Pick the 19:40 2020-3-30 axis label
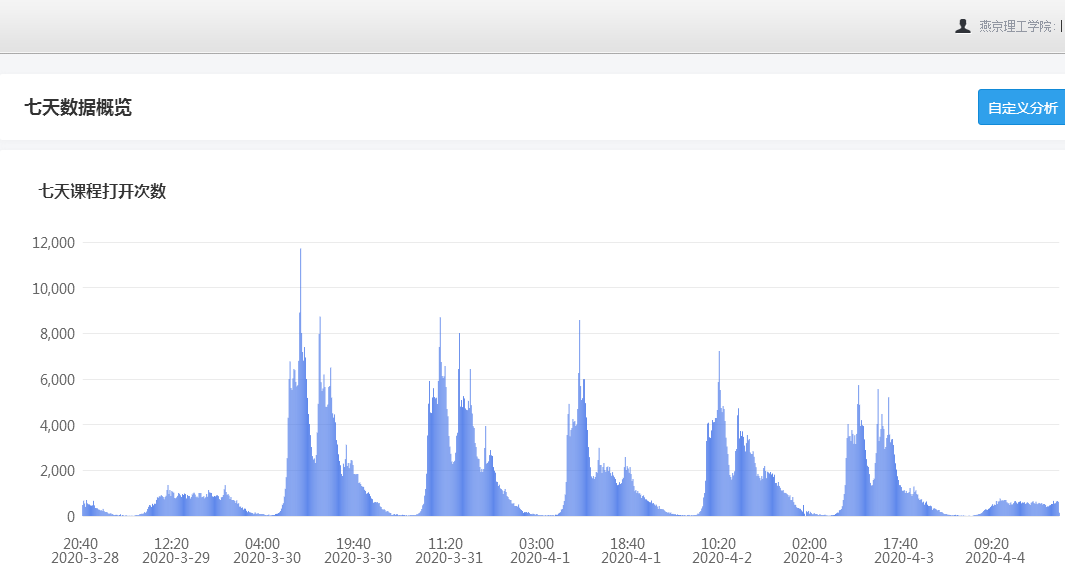The image size is (1065, 578). click(x=357, y=550)
